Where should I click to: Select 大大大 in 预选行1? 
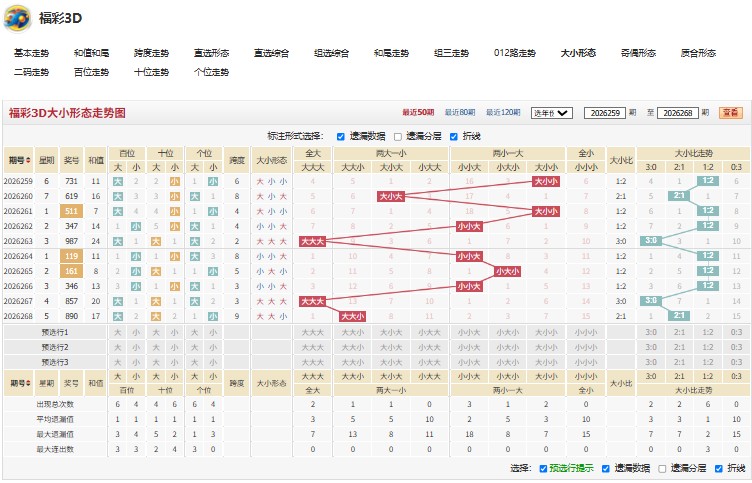[x=312, y=332]
